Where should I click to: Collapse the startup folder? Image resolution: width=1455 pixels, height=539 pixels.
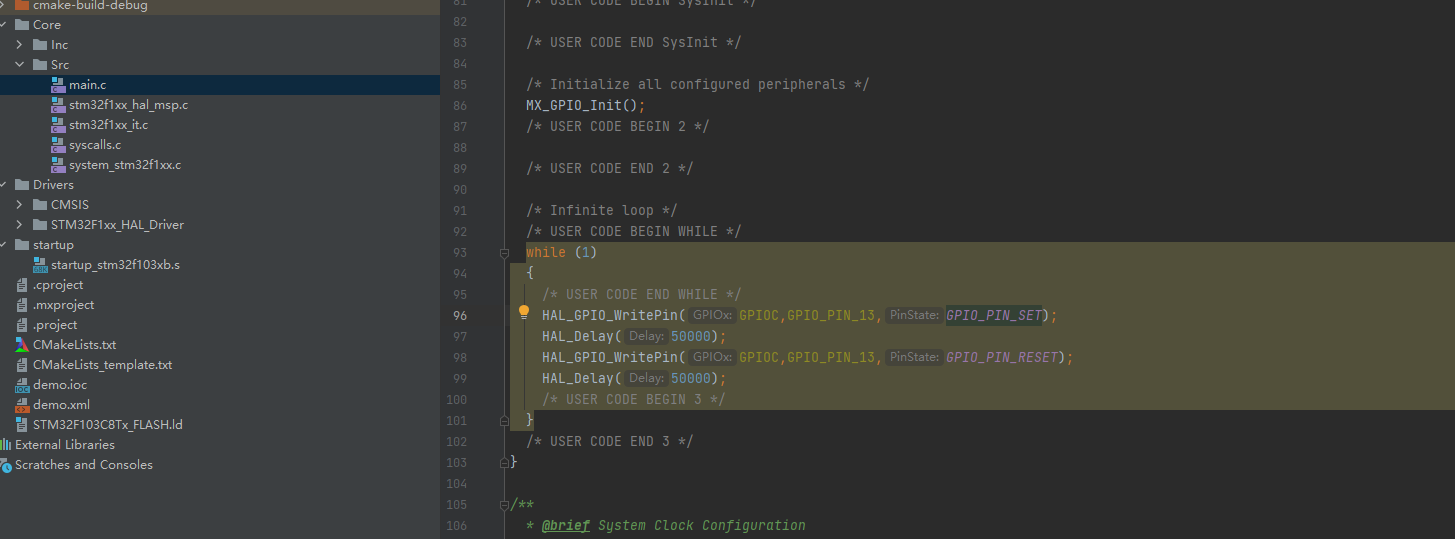(x=3, y=245)
